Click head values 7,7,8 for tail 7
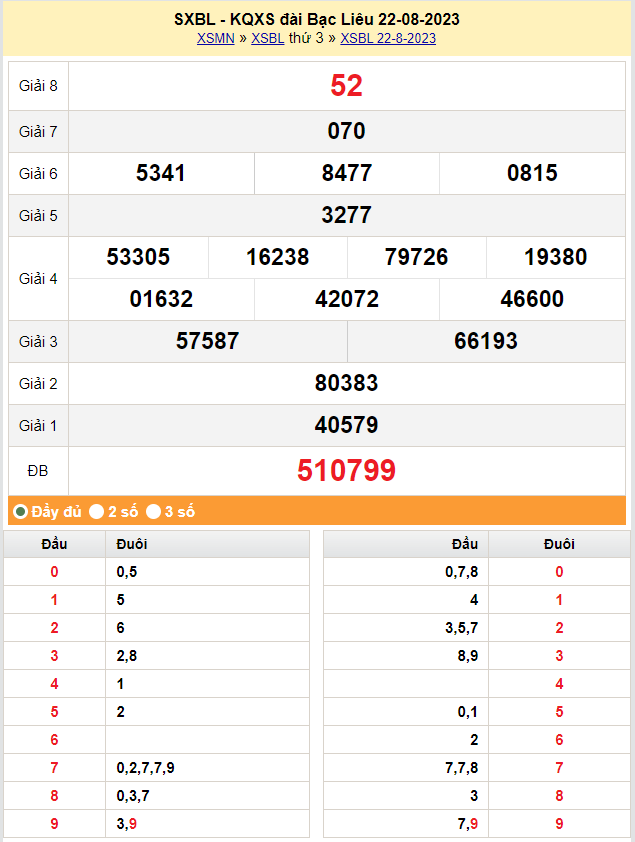The image size is (635, 842). tap(462, 768)
